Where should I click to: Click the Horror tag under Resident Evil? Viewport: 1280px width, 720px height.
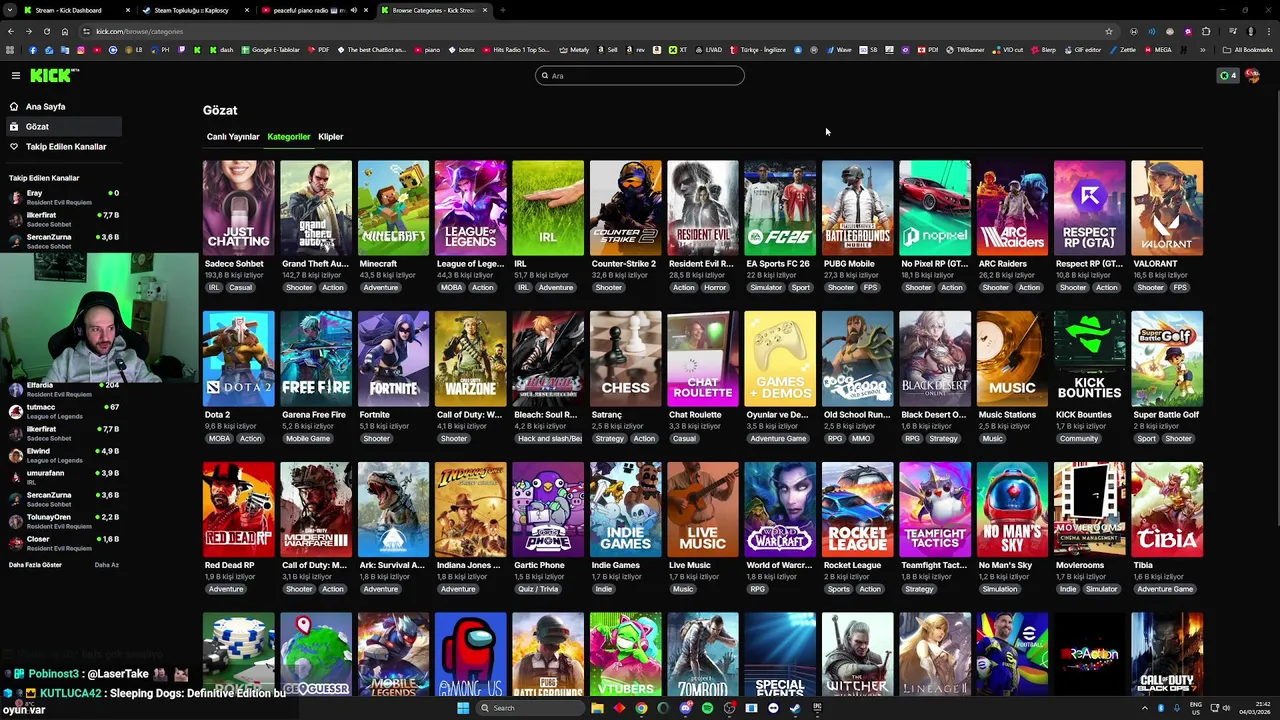(715, 288)
